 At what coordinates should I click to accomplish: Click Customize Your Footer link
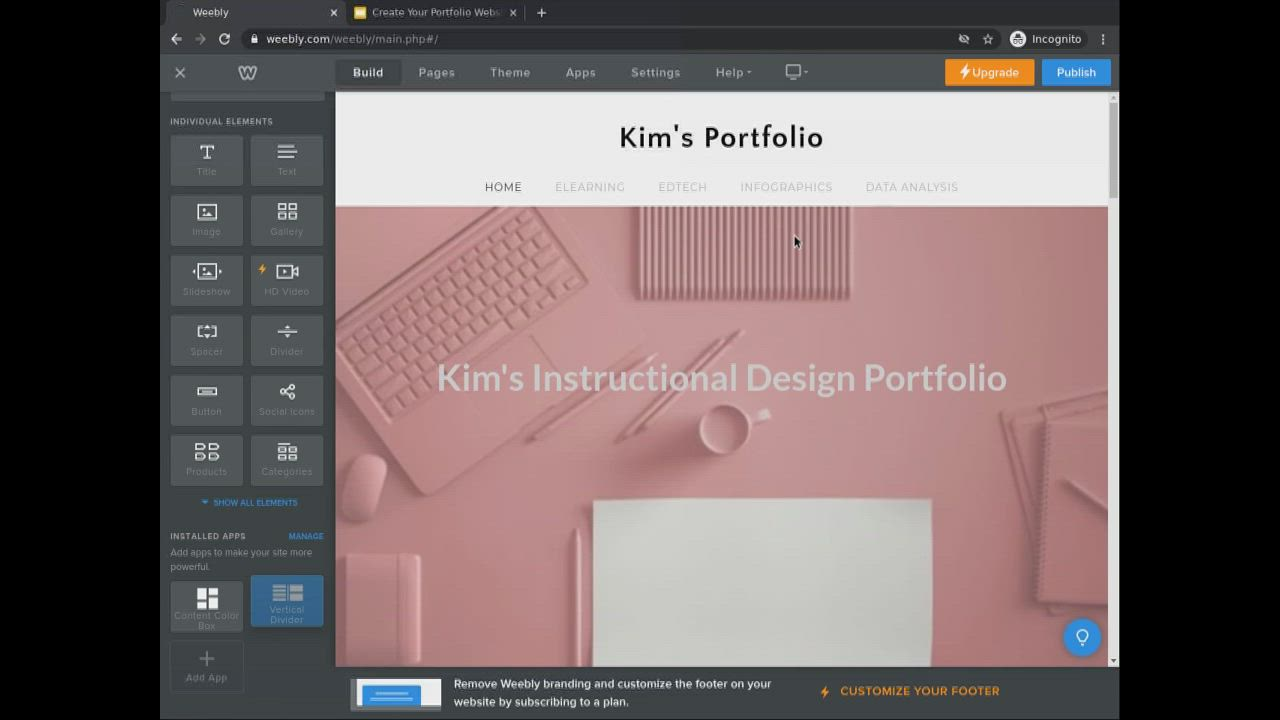[x=910, y=691]
